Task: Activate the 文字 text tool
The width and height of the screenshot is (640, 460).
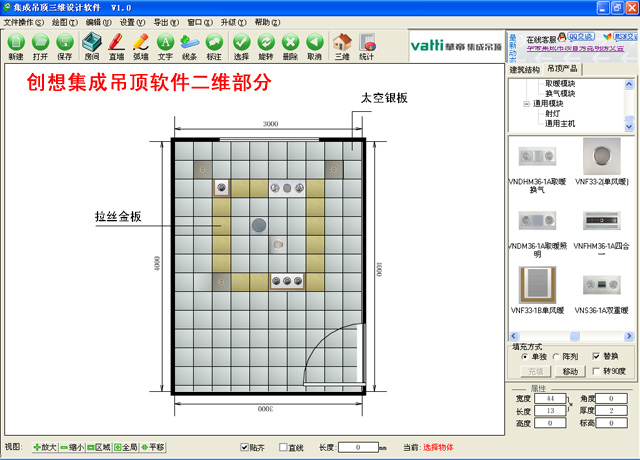Action: pyautogui.click(x=165, y=46)
